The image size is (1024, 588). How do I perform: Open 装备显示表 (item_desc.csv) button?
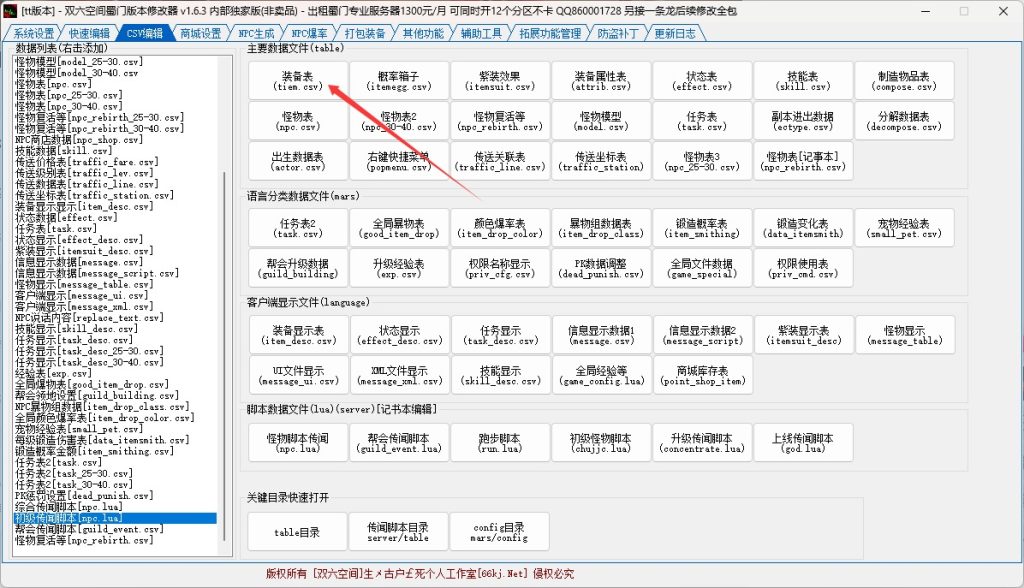(298, 335)
